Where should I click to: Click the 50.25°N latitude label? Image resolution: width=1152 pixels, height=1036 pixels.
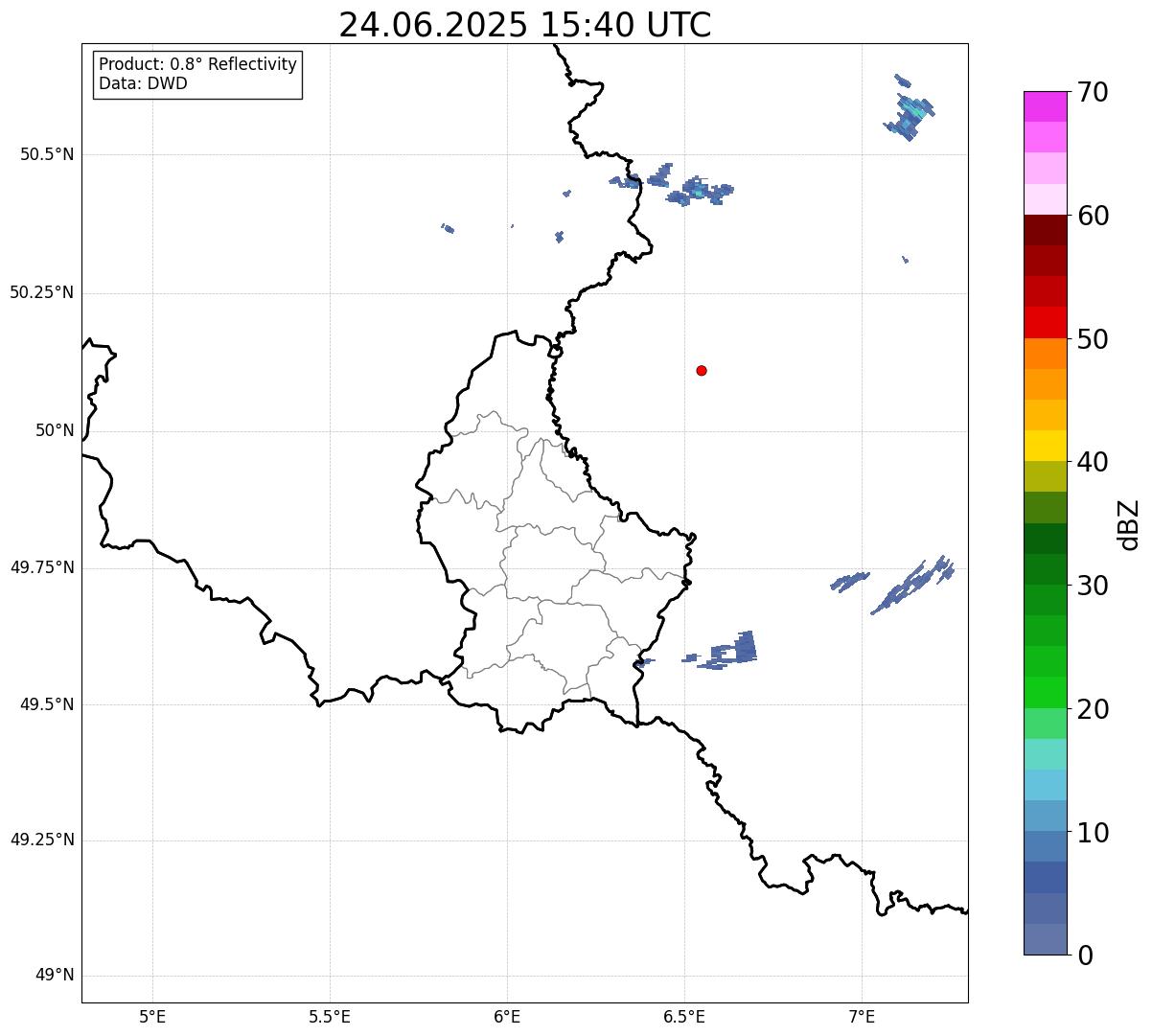(42, 292)
